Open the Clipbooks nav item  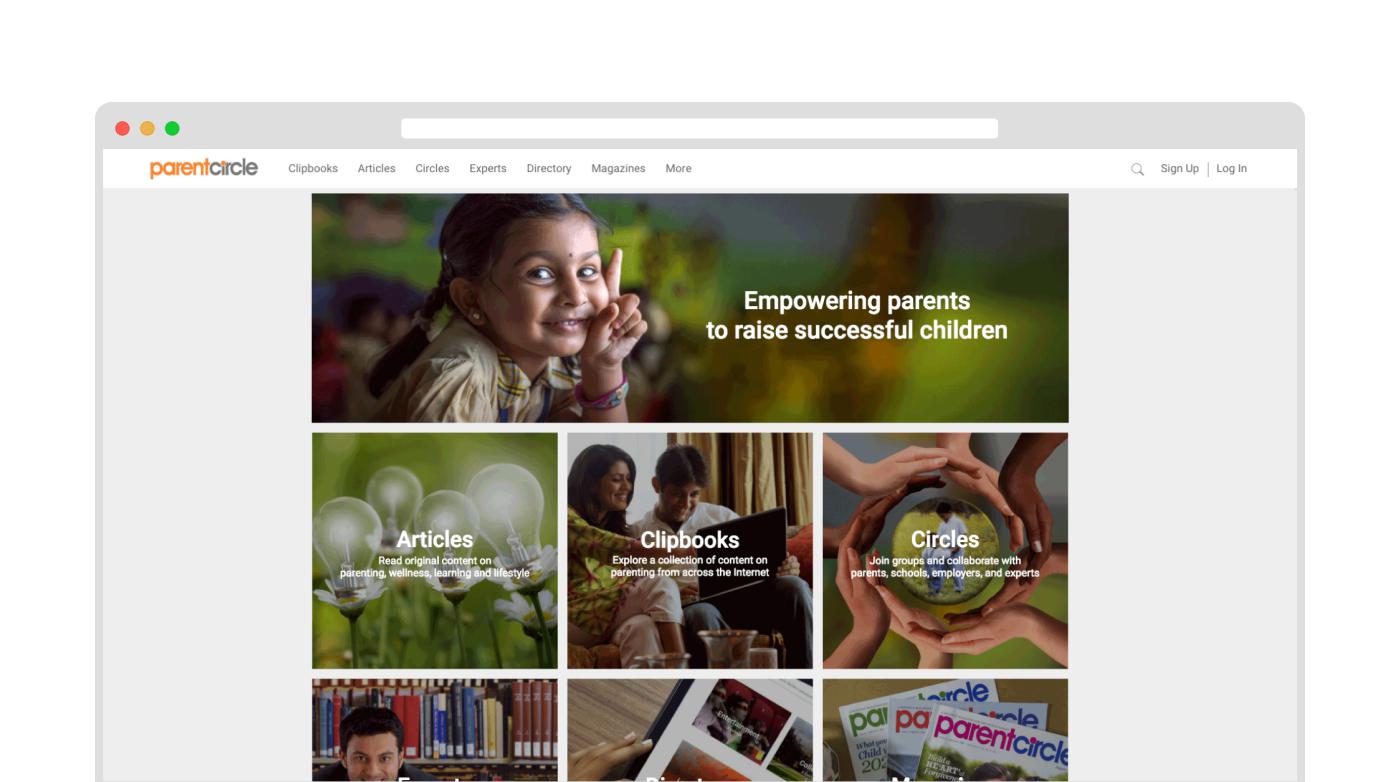pyautogui.click(x=313, y=168)
